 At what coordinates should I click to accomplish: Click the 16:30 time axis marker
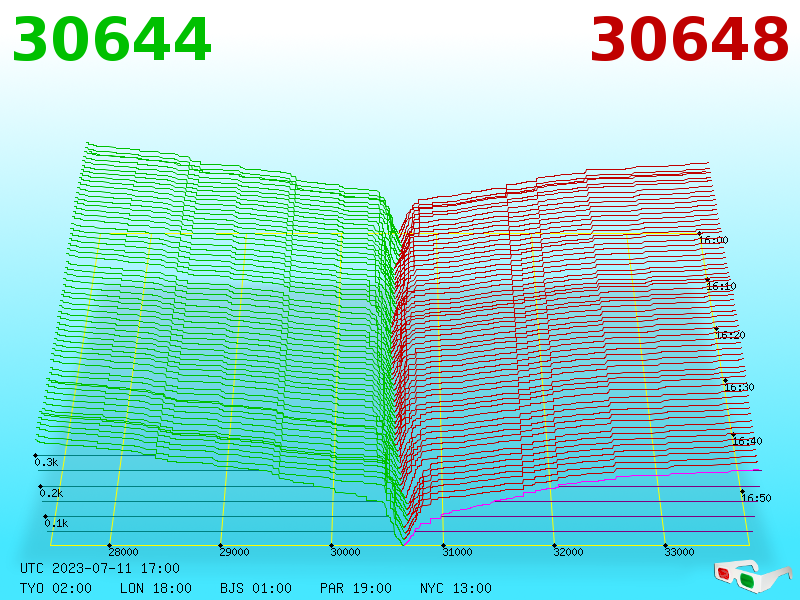[739, 387]
